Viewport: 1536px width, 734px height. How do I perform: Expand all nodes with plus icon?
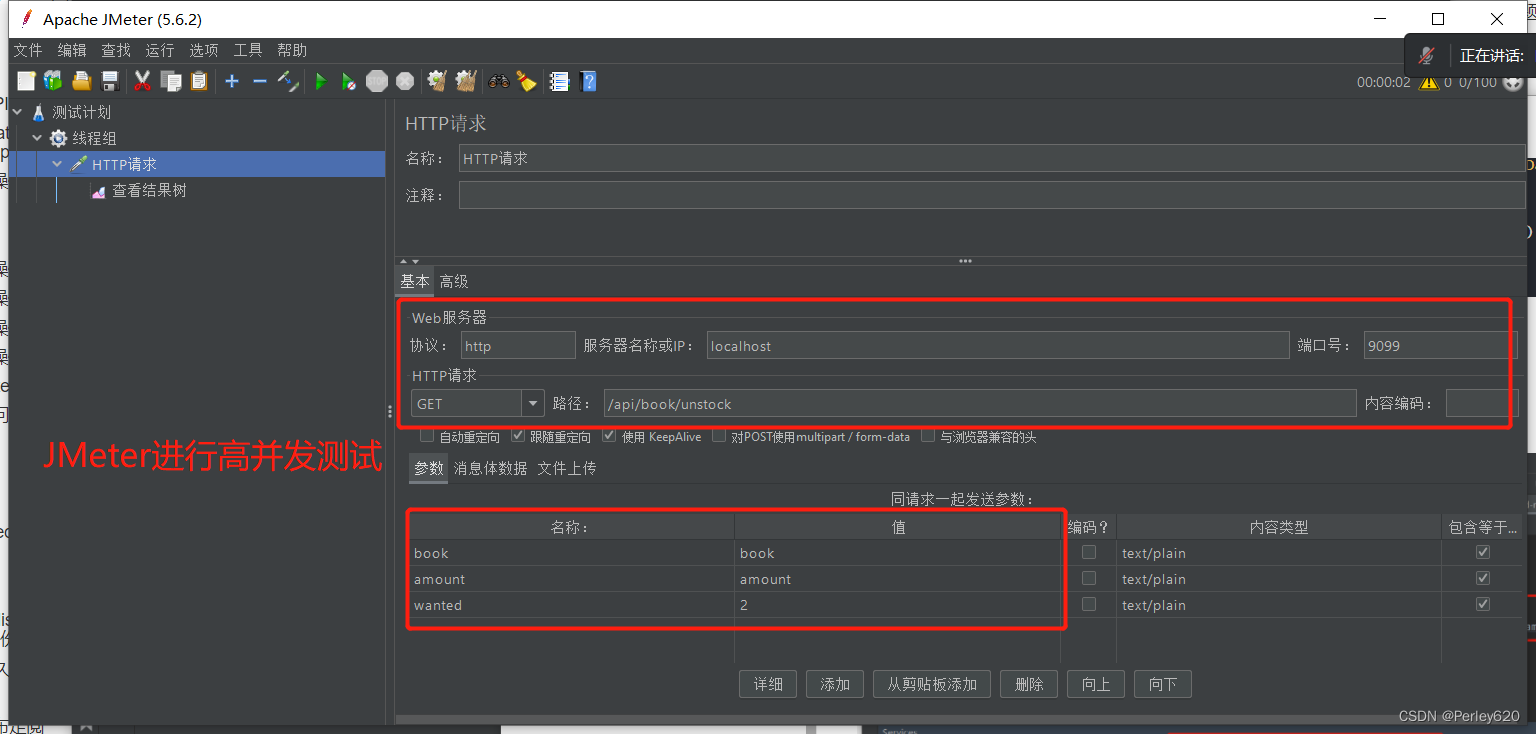232,81
